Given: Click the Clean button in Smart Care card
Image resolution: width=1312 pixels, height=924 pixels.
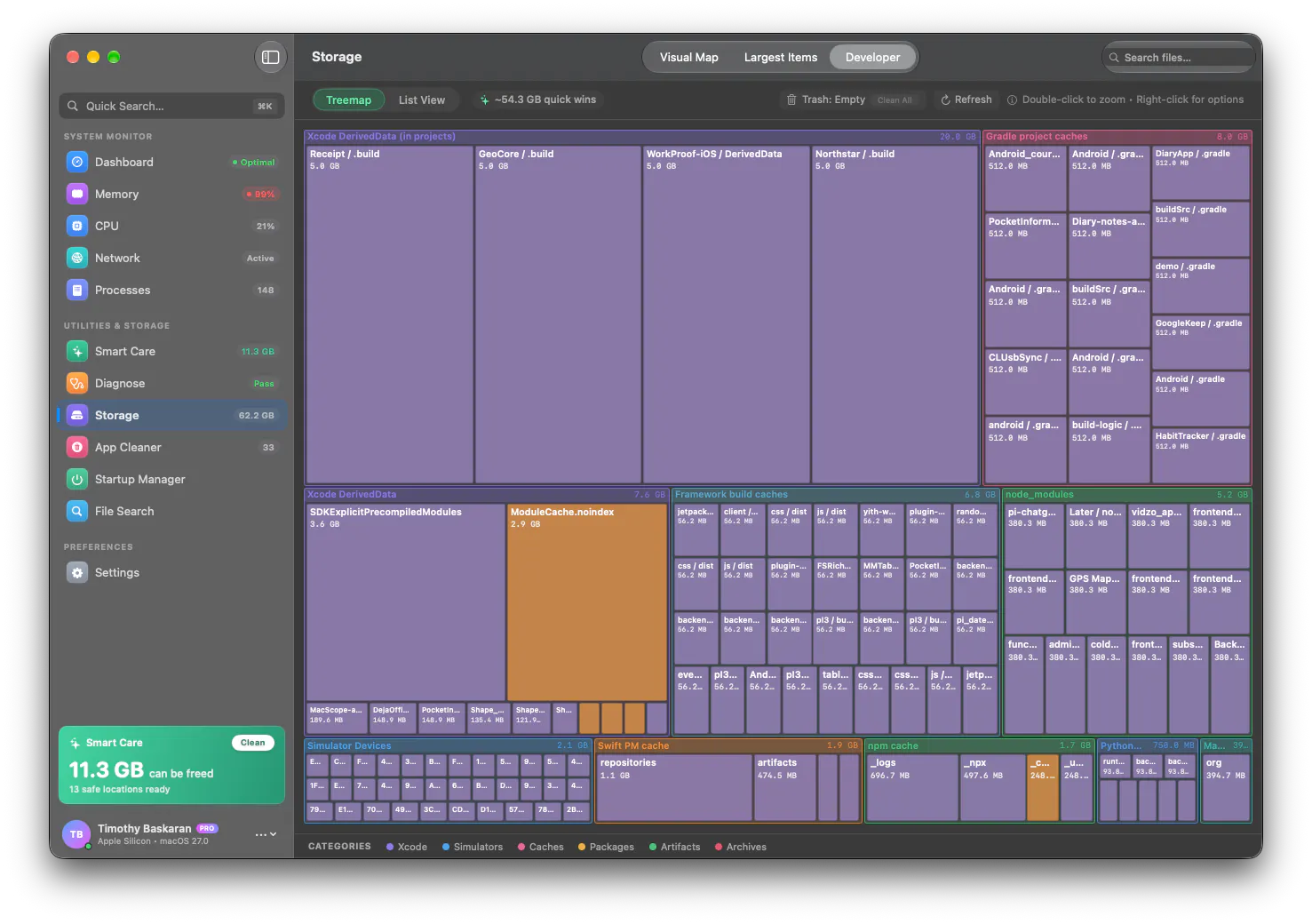Looking at the screenshot, I should (253, 743).
